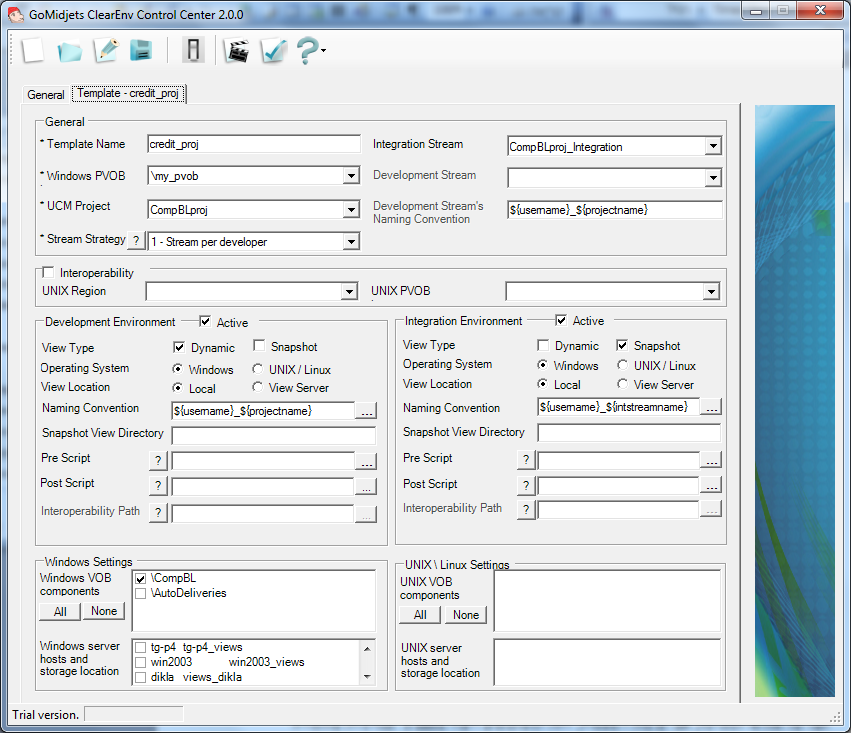
Task: Select UNIX / Linux in Integration Environment
Action: pos(624,366)
